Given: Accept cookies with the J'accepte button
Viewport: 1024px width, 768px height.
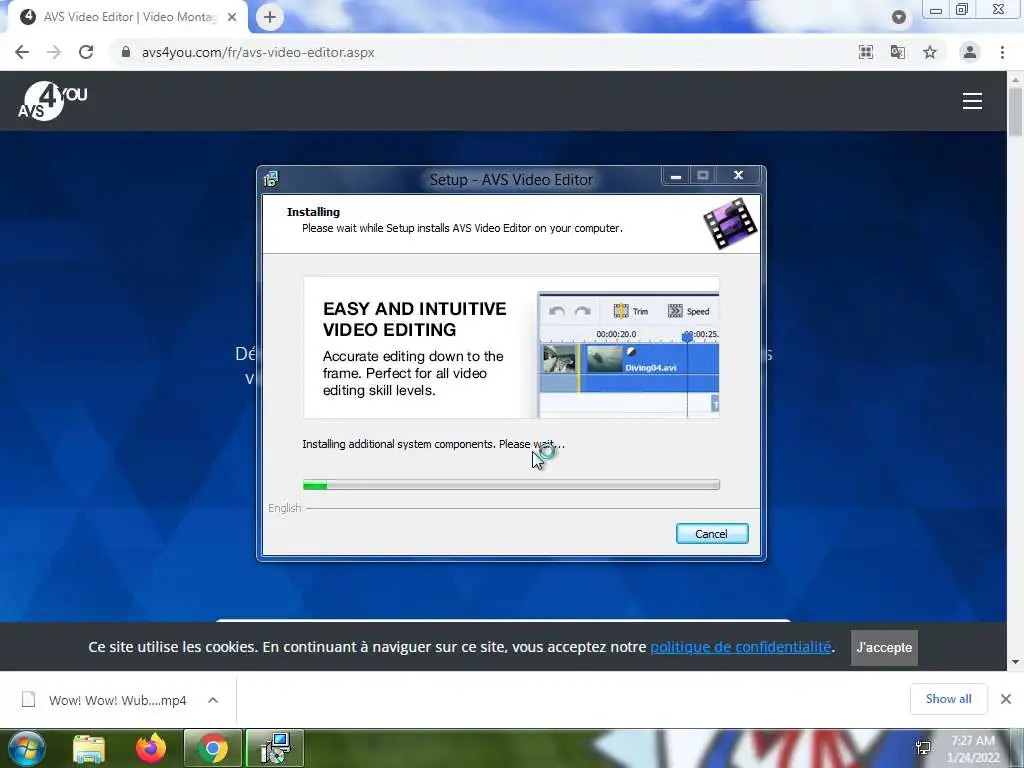Looking at the screenshot, I should pyautogui.click(x=884, y=647).
